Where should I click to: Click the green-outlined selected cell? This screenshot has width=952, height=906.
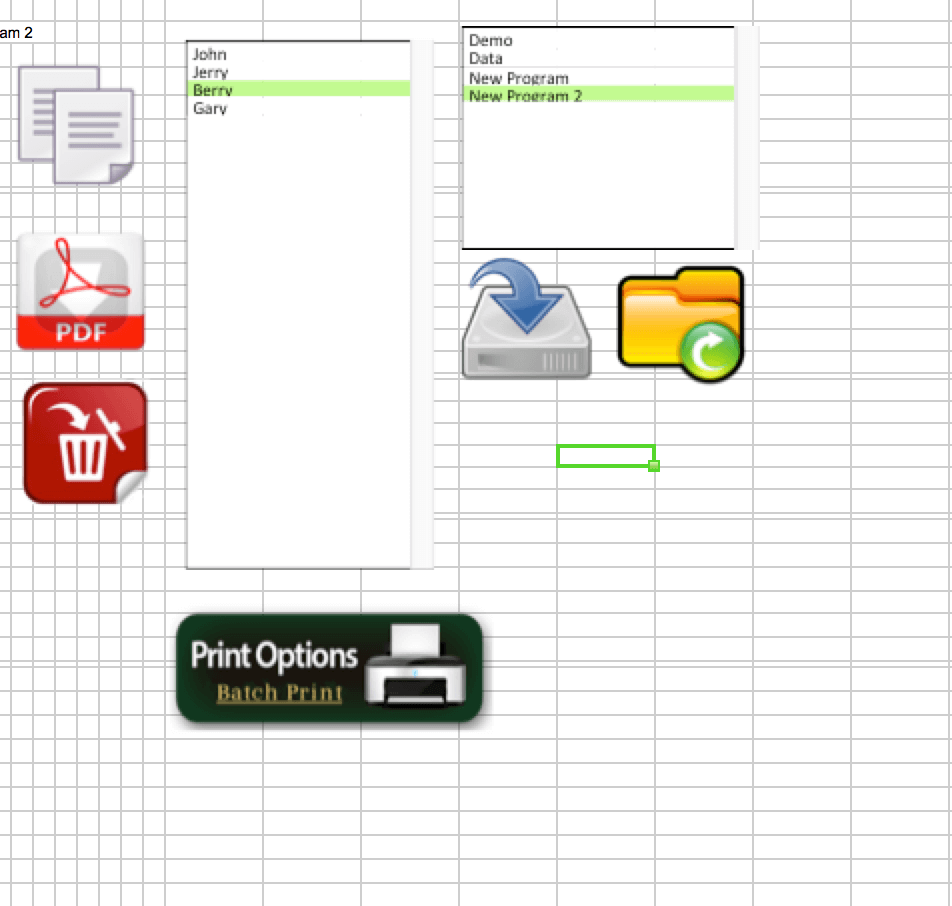pos(605,456)
